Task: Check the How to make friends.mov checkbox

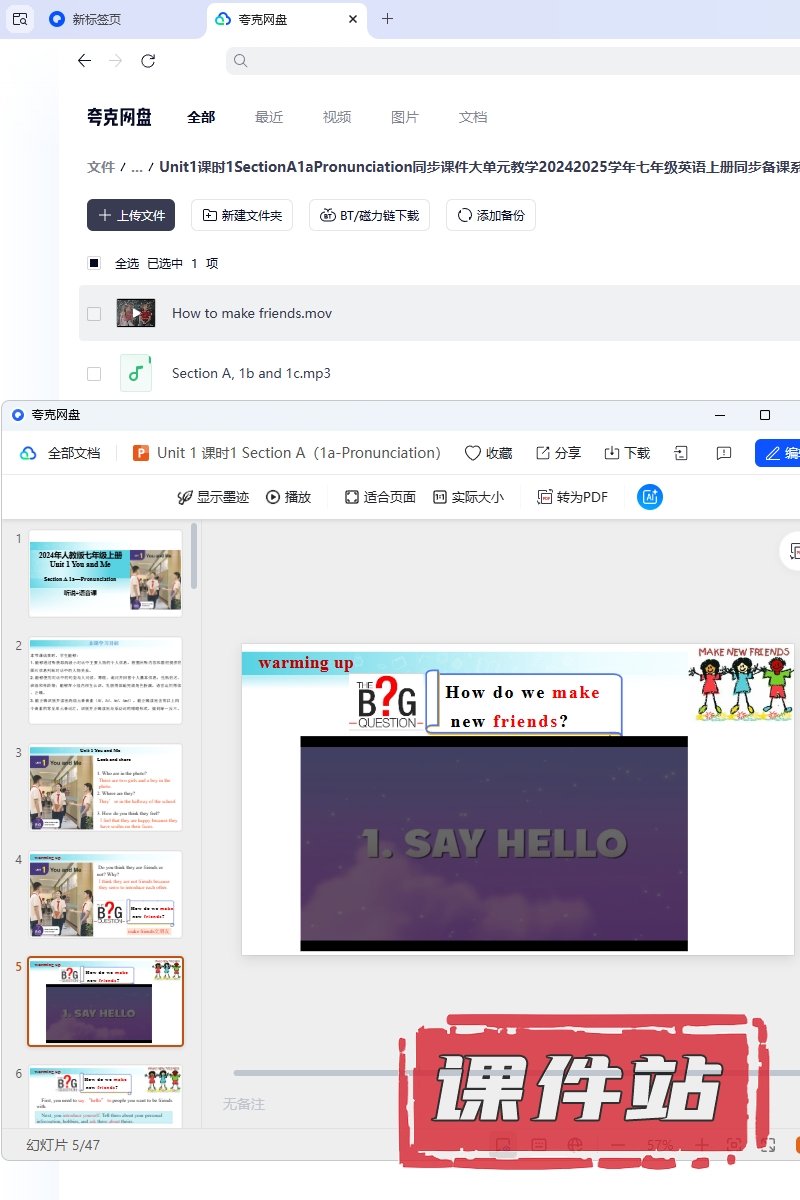Action: [x=94, y=313]
